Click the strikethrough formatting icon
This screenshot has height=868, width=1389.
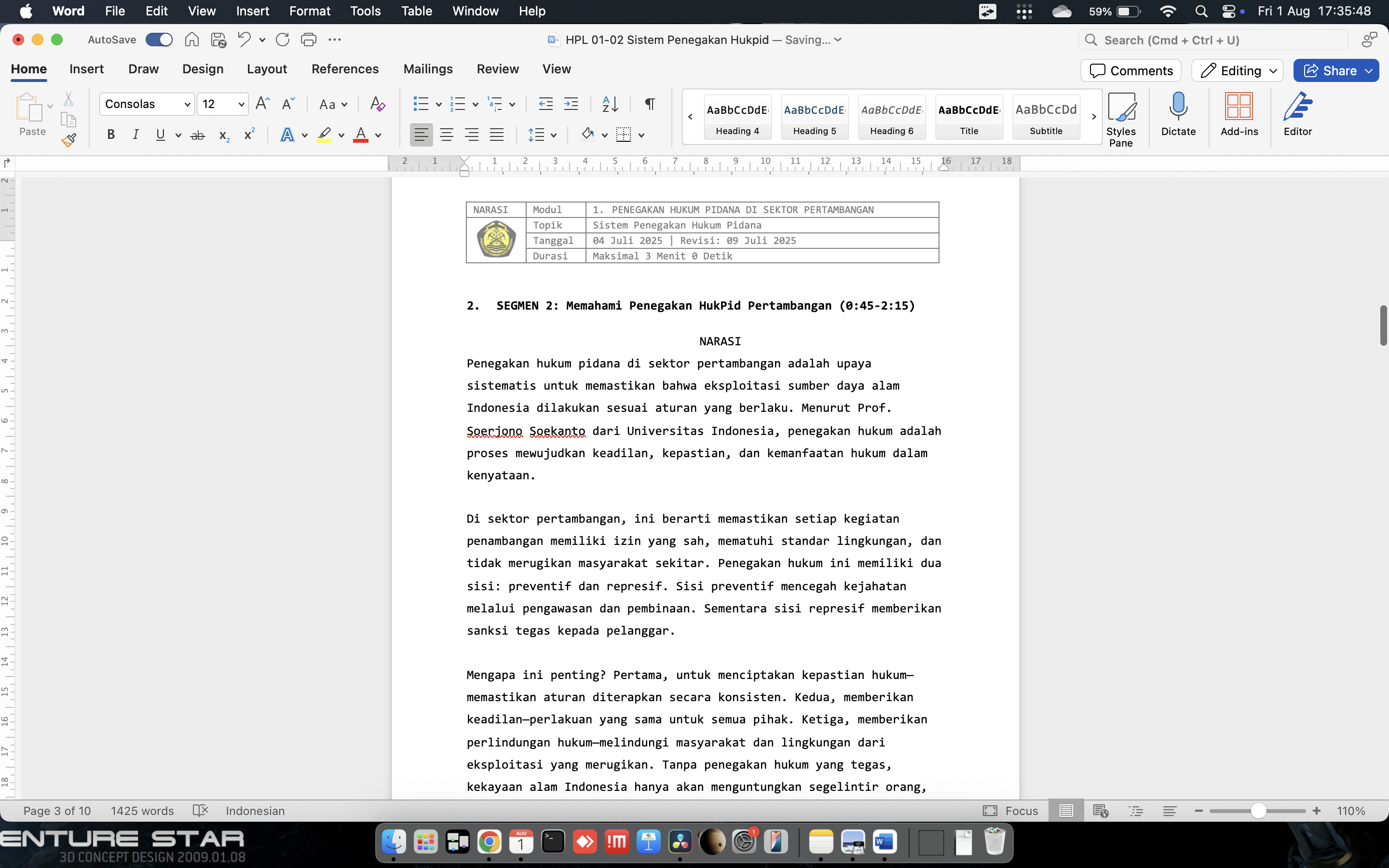197,136
